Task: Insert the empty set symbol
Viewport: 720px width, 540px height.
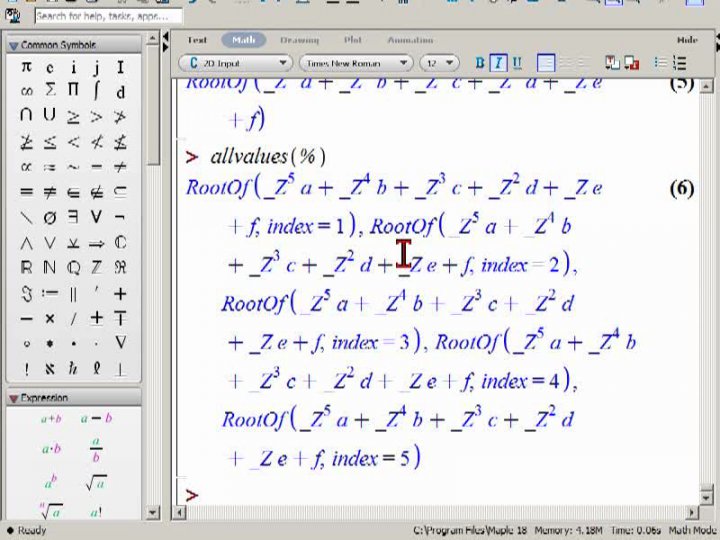Action: click(50, 217)
